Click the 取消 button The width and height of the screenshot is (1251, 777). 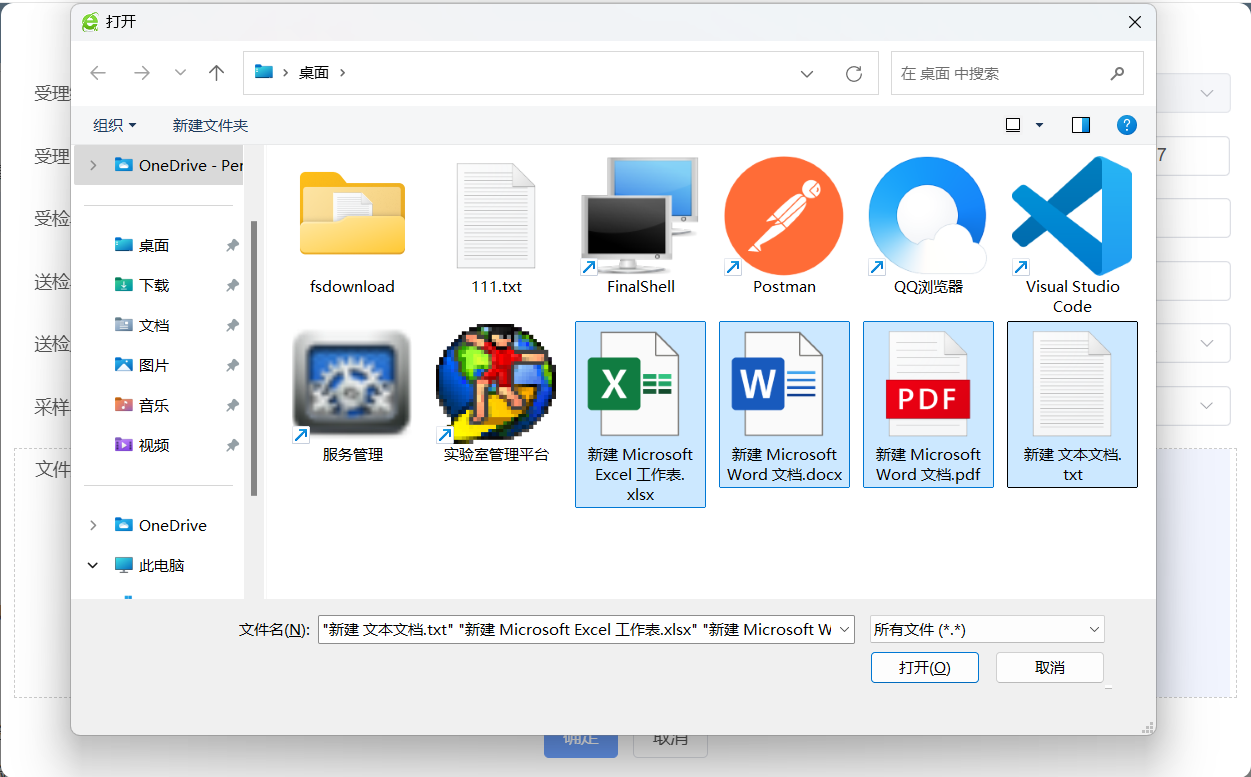point(1050,668)
